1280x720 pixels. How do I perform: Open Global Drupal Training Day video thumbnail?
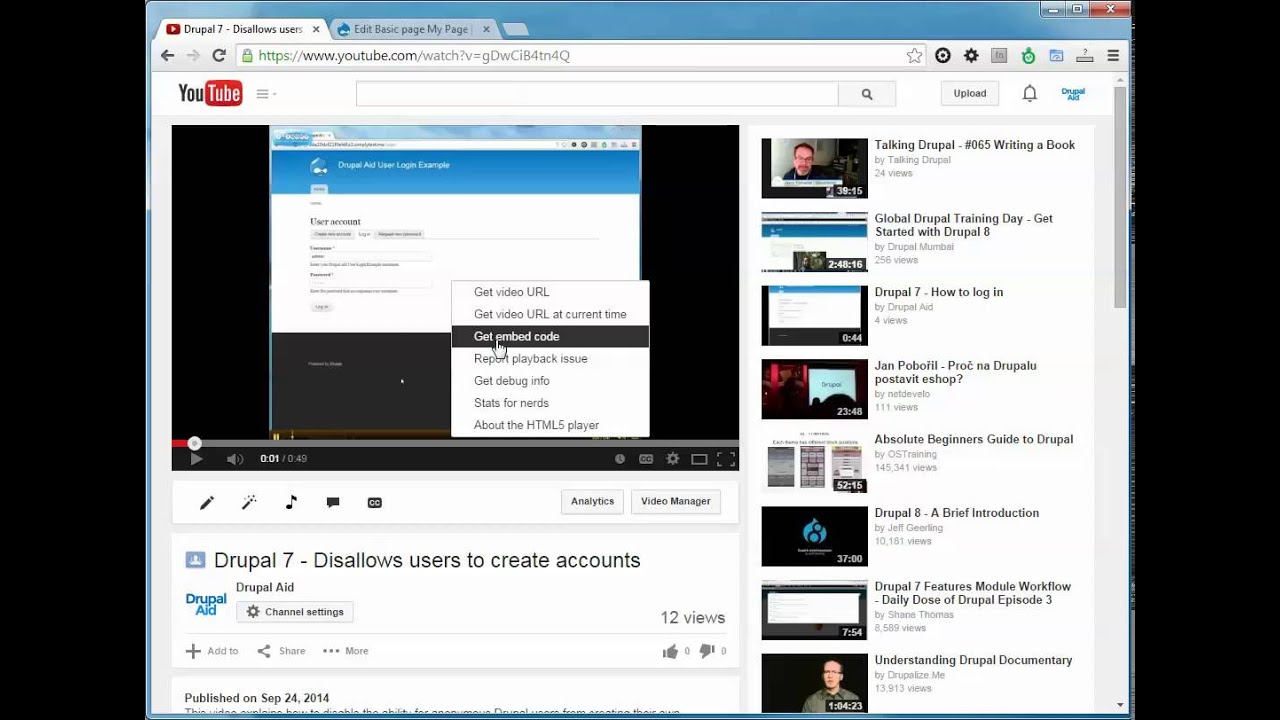click(x=814, y=242)
